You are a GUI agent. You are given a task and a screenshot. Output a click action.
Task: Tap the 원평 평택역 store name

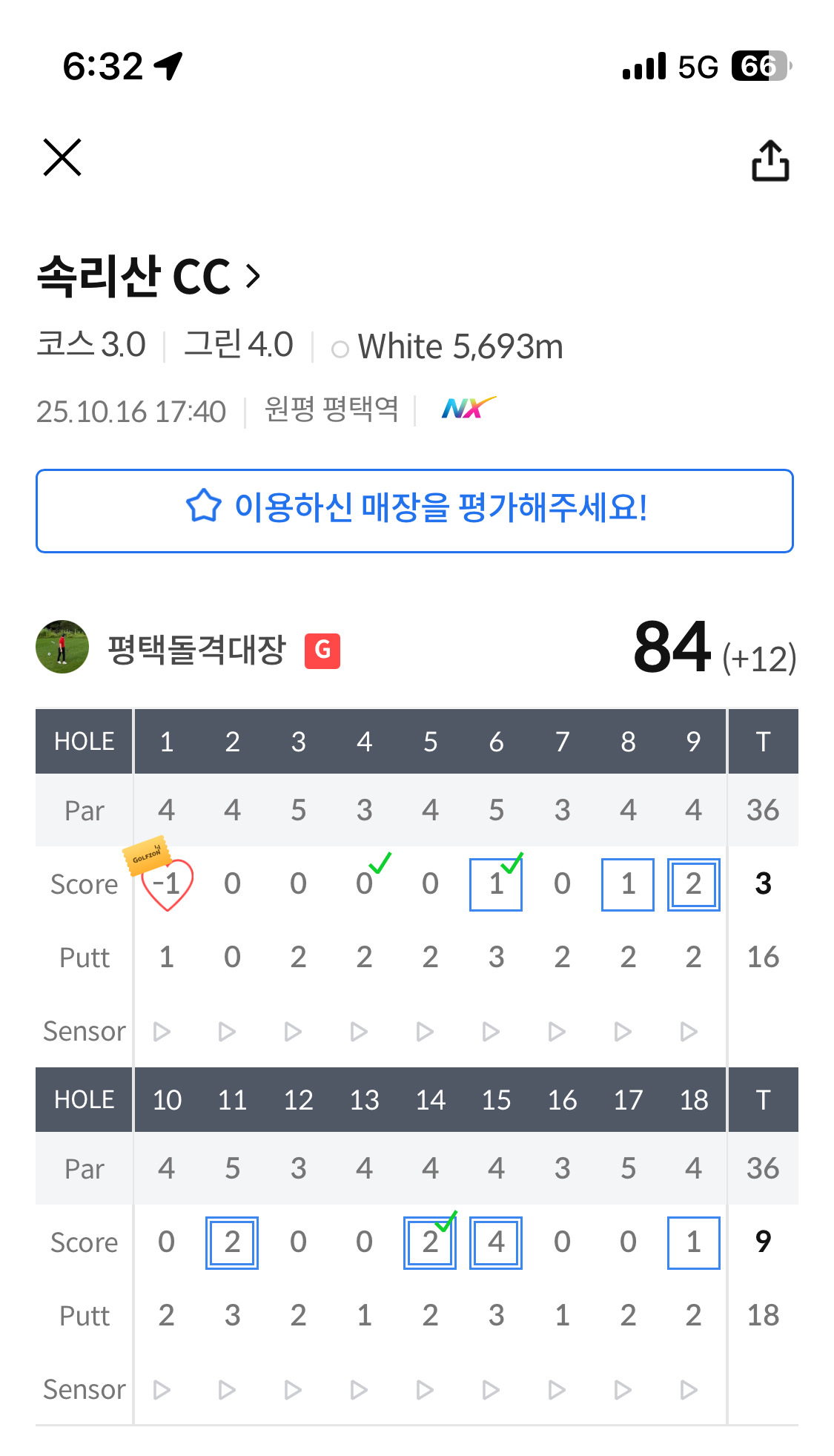pyautogui.click(x=331, y=409)
